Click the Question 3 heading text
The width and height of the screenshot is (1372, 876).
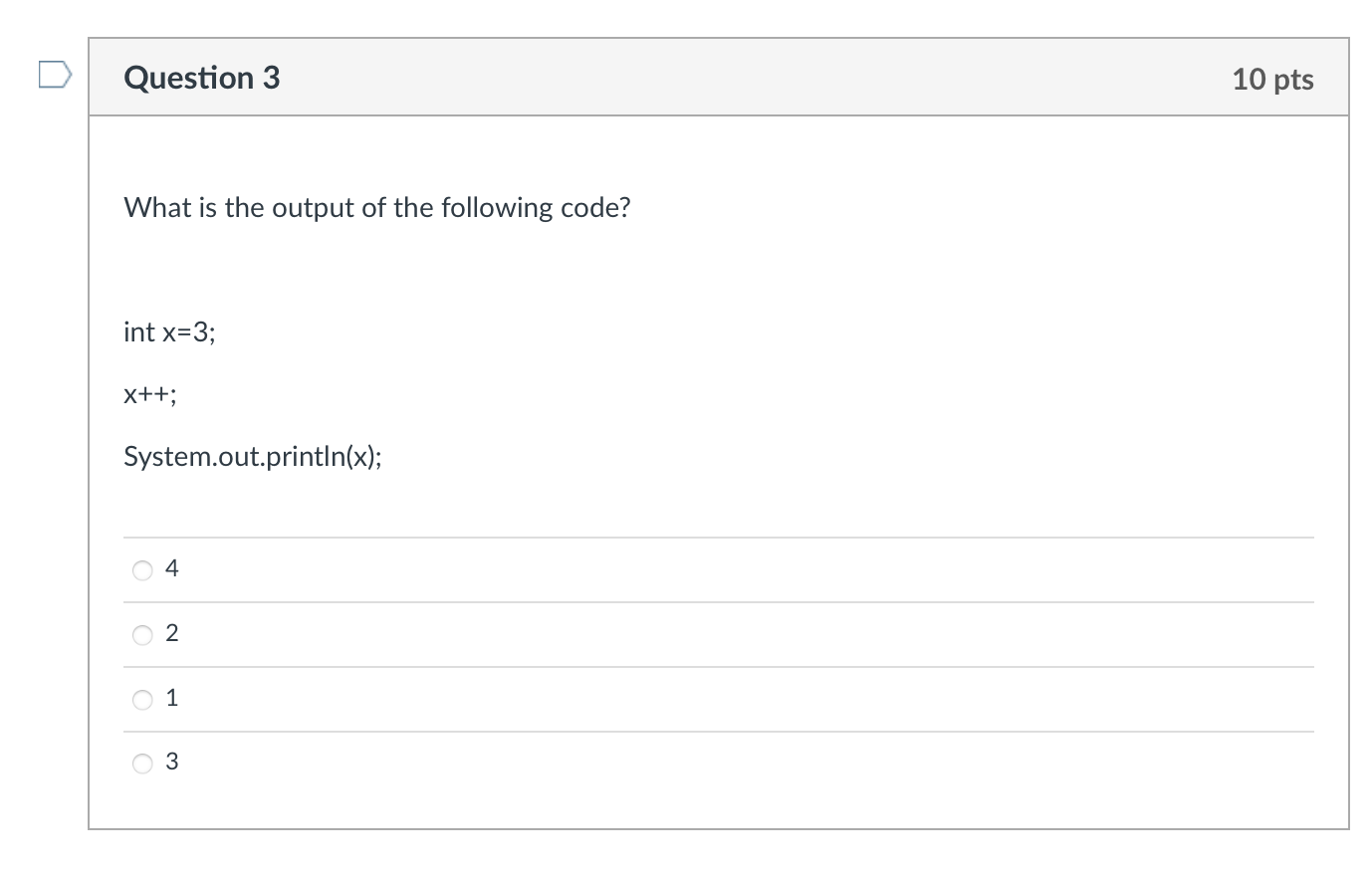tap(202, 78)
